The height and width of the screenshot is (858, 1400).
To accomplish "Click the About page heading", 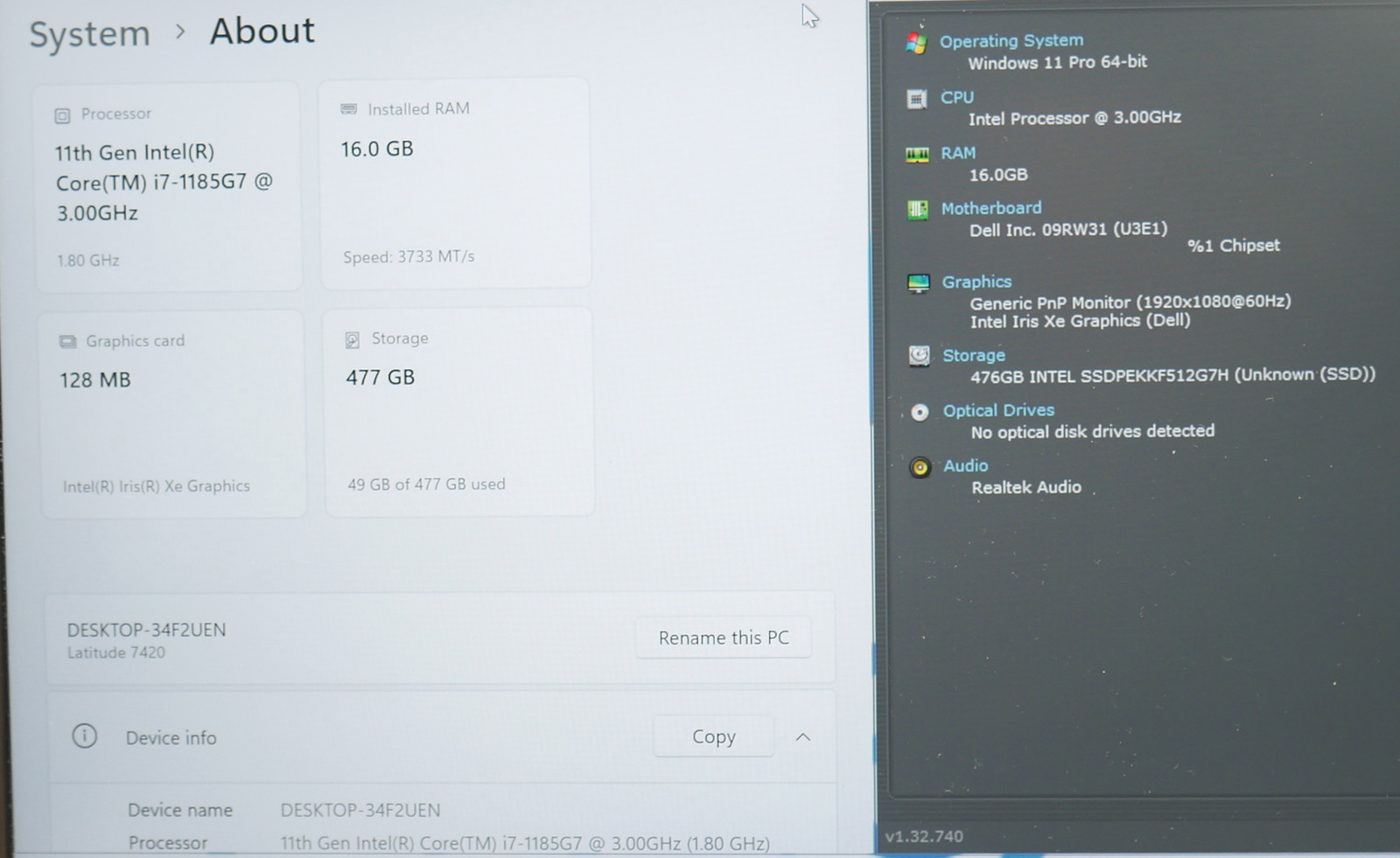I will pyautogui.click(x=262, y=31).
